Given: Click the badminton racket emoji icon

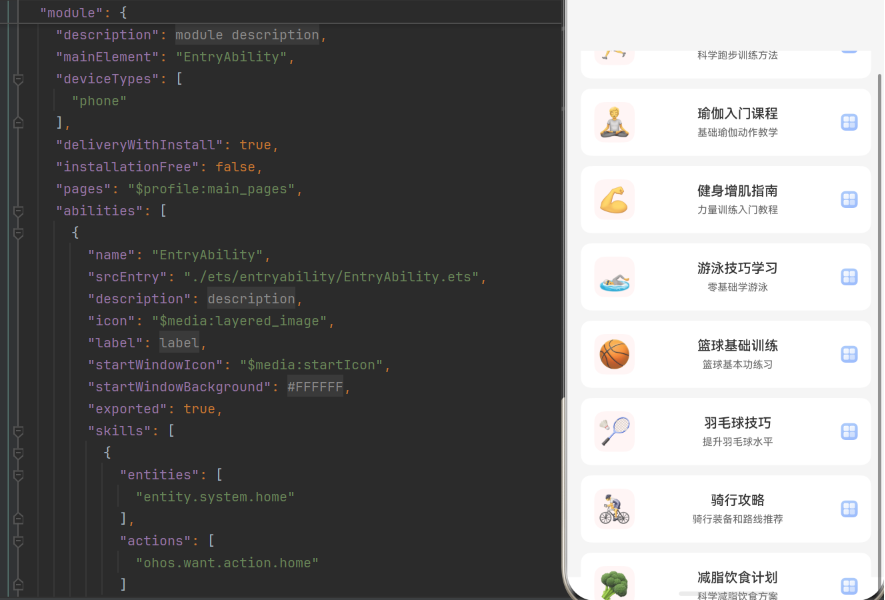Looking at the screenshot, I should [614, 432].
